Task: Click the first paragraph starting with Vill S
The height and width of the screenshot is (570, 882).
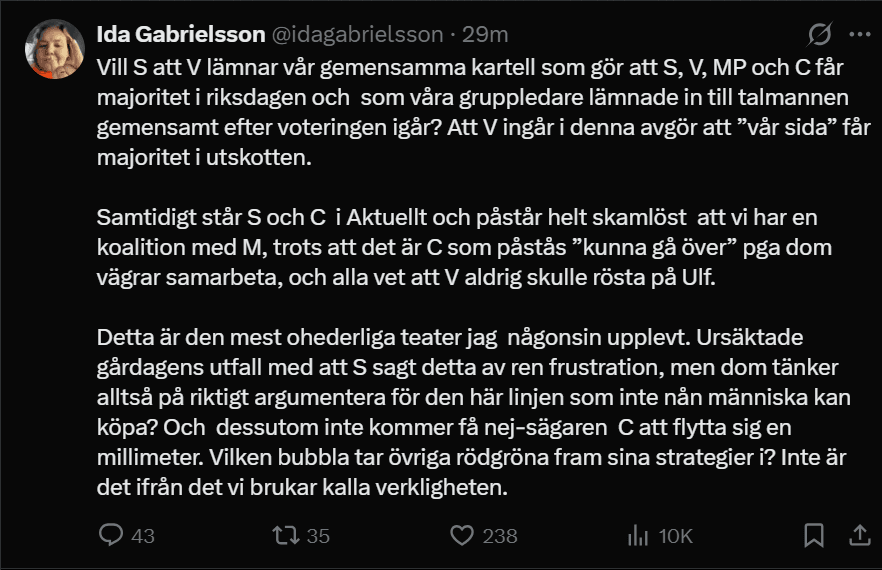Action: [x=483, y=113]
